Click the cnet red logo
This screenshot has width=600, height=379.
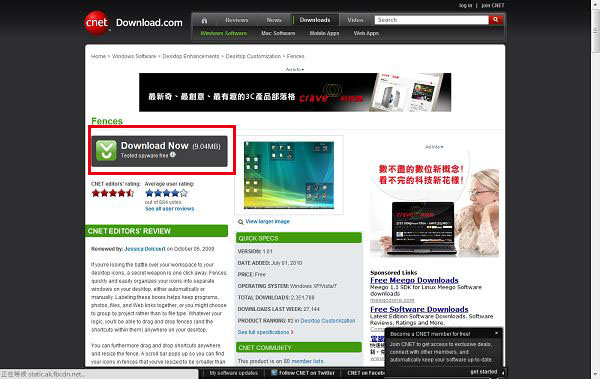96,23
